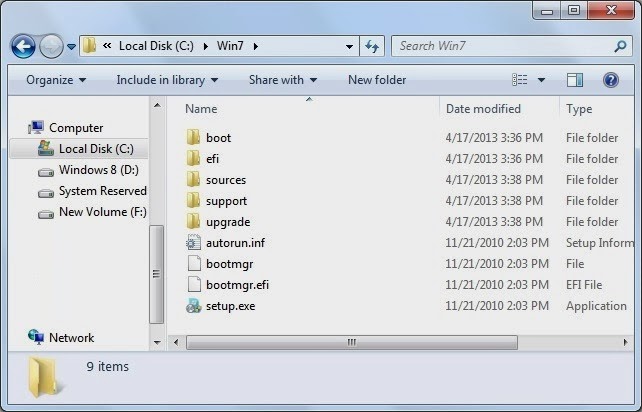Viewport: 642px width, 412px height.
Task: Change your view using the view icon
Action: (x=520, y=80)
